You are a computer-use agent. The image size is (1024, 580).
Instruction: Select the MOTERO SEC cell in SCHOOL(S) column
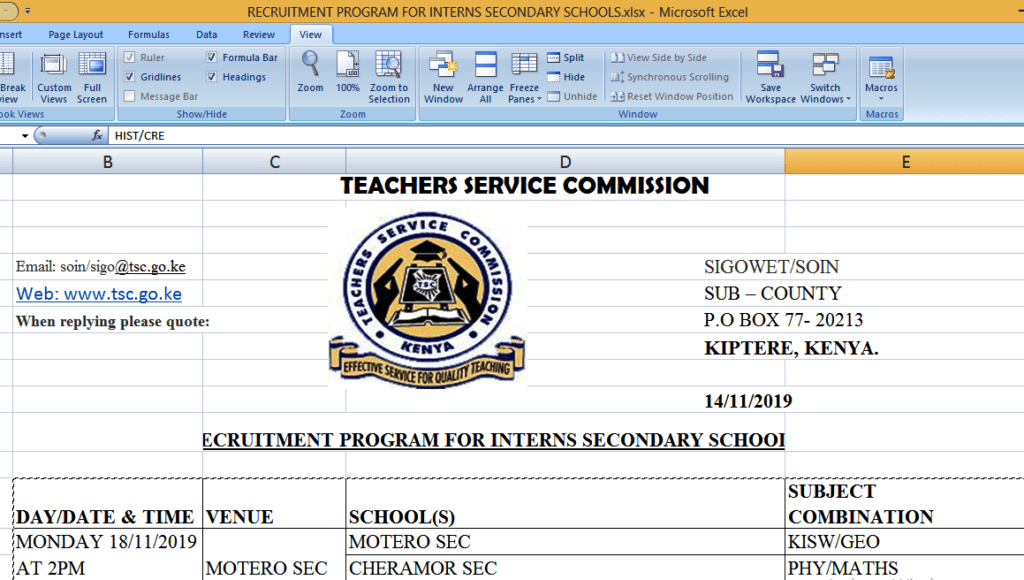click(x=566, y=541)
